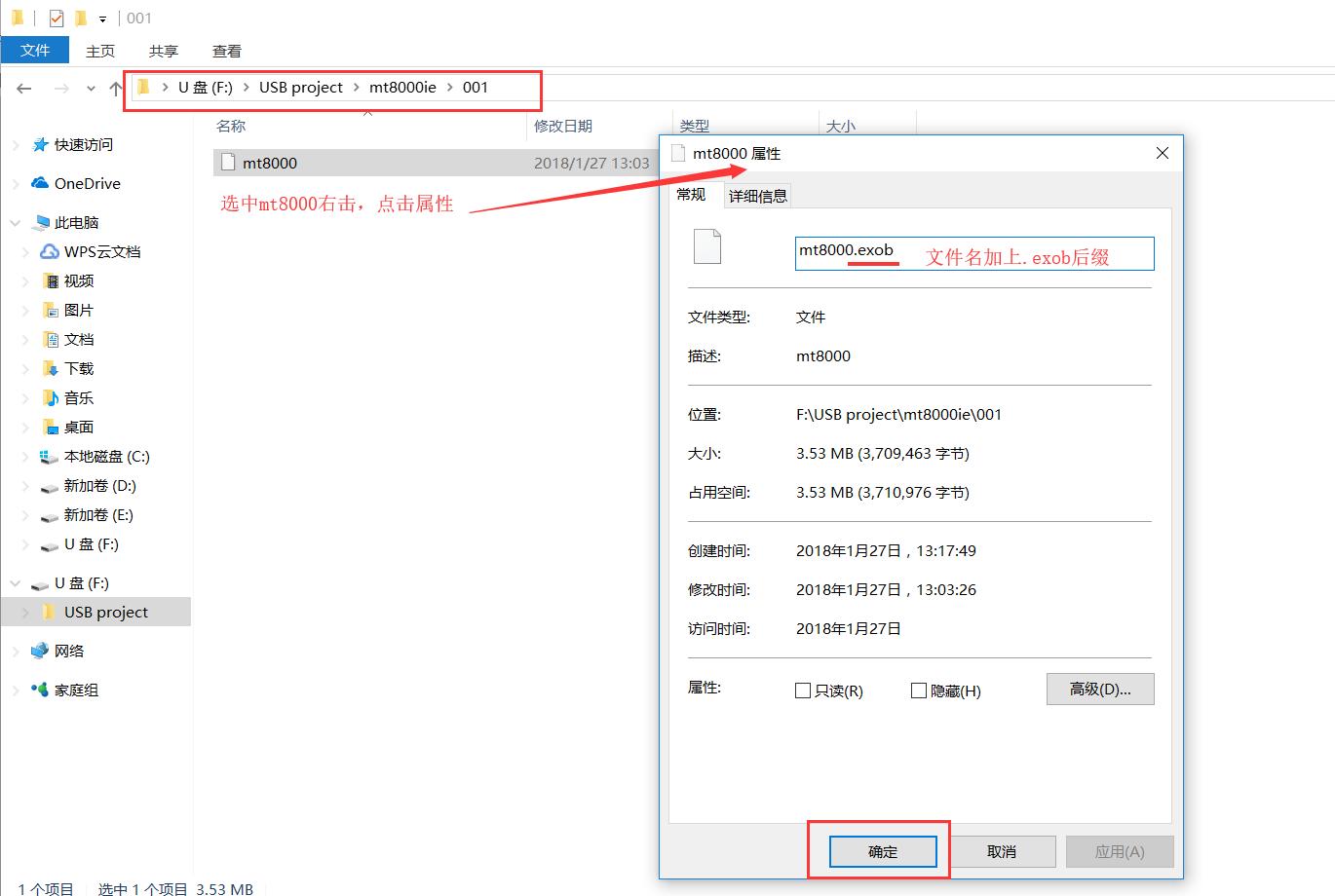Viewport: 1335px width, 896px height.
Task: Click the 001 segment in the address bar
Action: [476, 87]
